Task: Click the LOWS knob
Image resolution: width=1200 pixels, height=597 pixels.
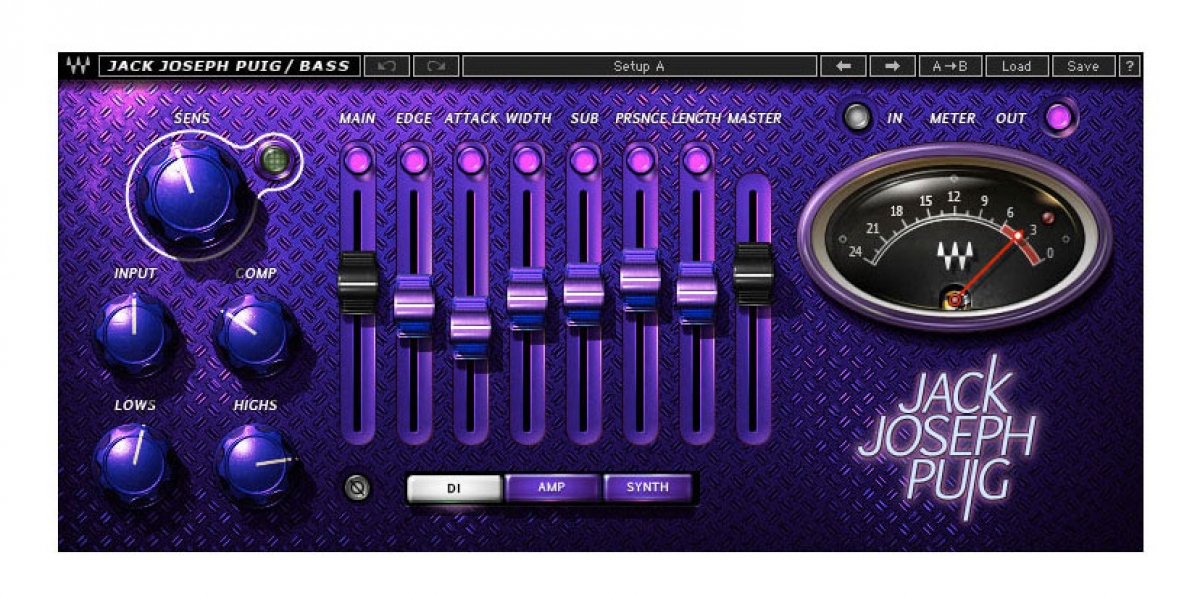Action: tap(135, 463)
